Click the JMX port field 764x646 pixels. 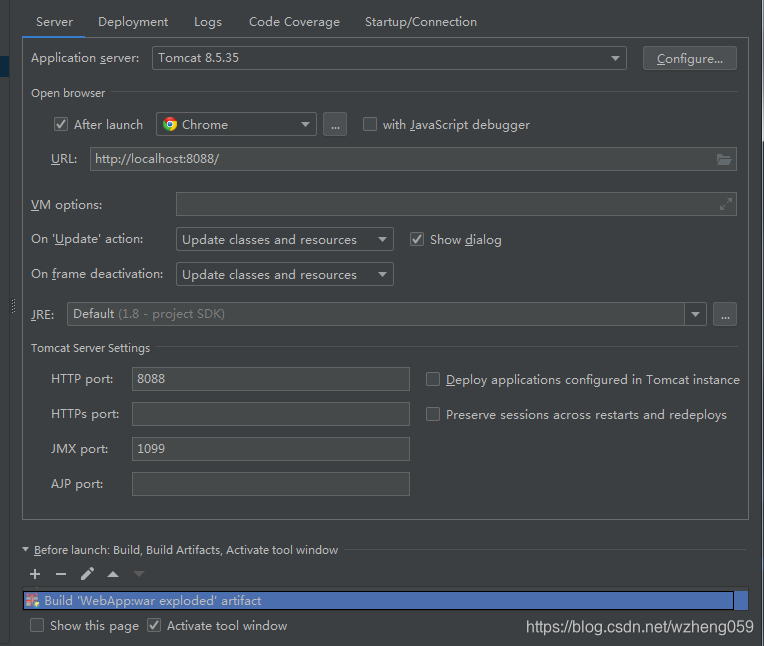271,449
